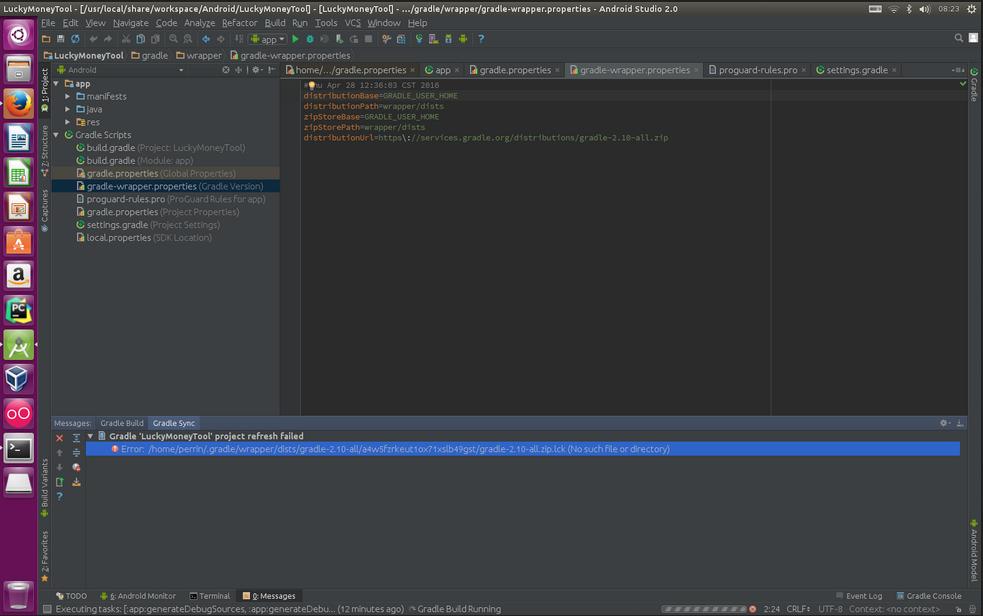Click the Redo arrow icon

[108, 39]
